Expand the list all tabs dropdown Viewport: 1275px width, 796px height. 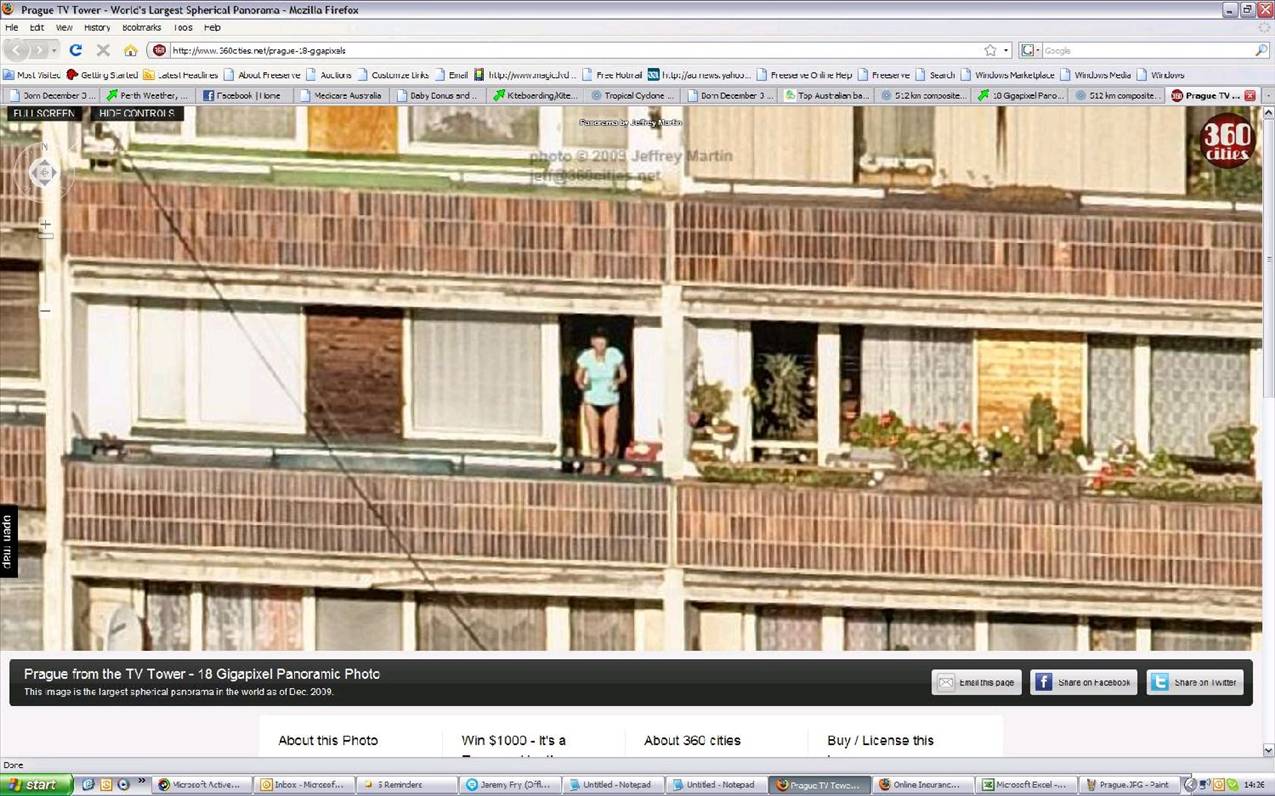pyautogui.click(x=1267, y=95)
